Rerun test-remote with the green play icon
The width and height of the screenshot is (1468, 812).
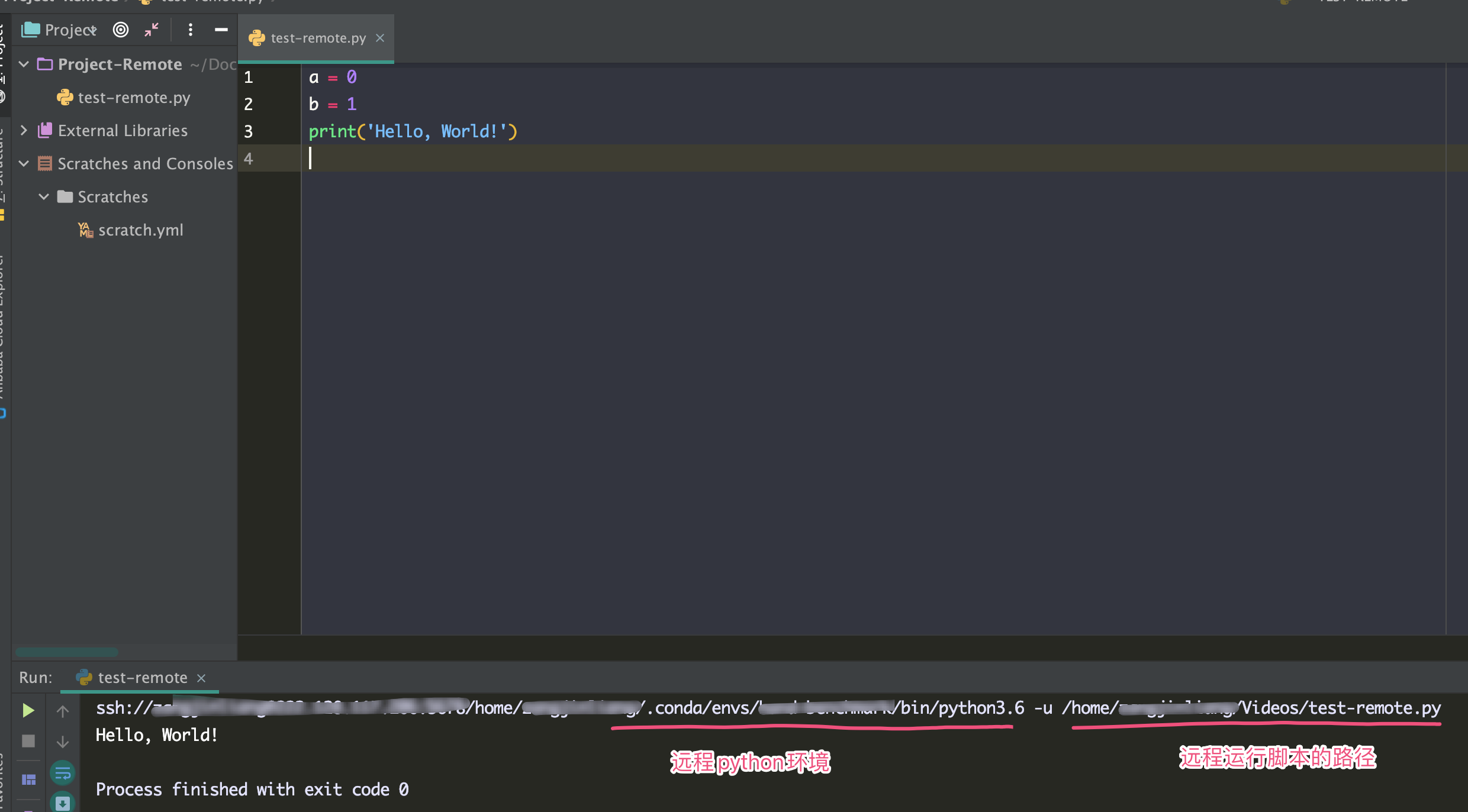28,710
